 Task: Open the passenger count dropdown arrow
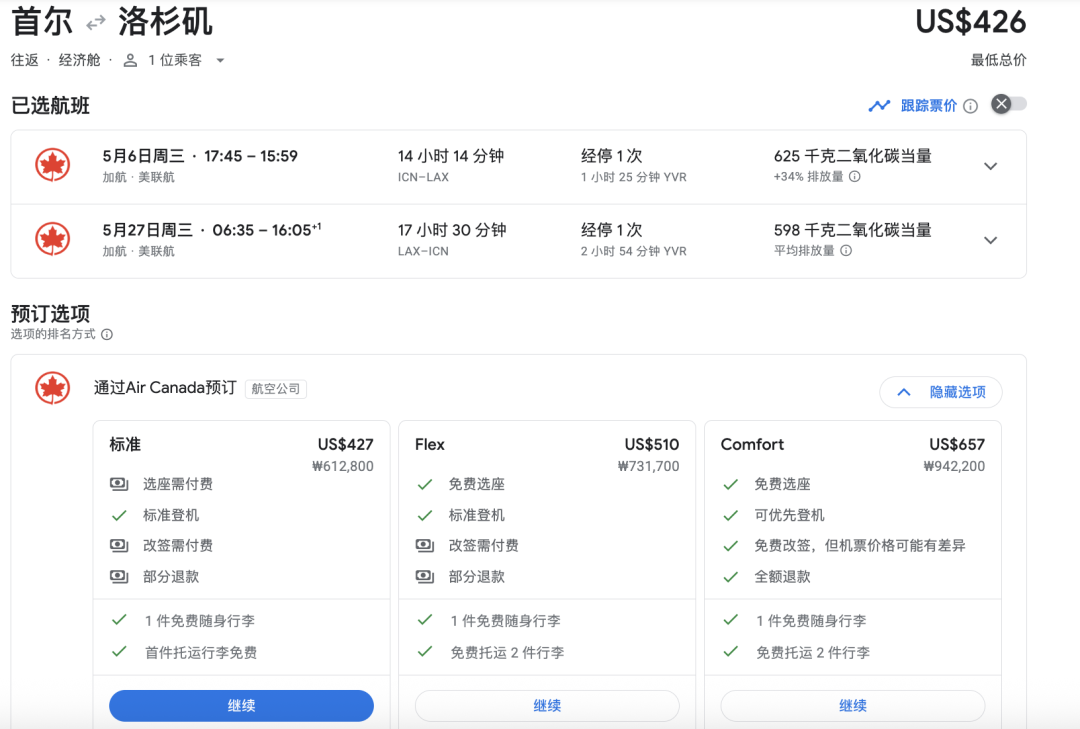point(220,60)
